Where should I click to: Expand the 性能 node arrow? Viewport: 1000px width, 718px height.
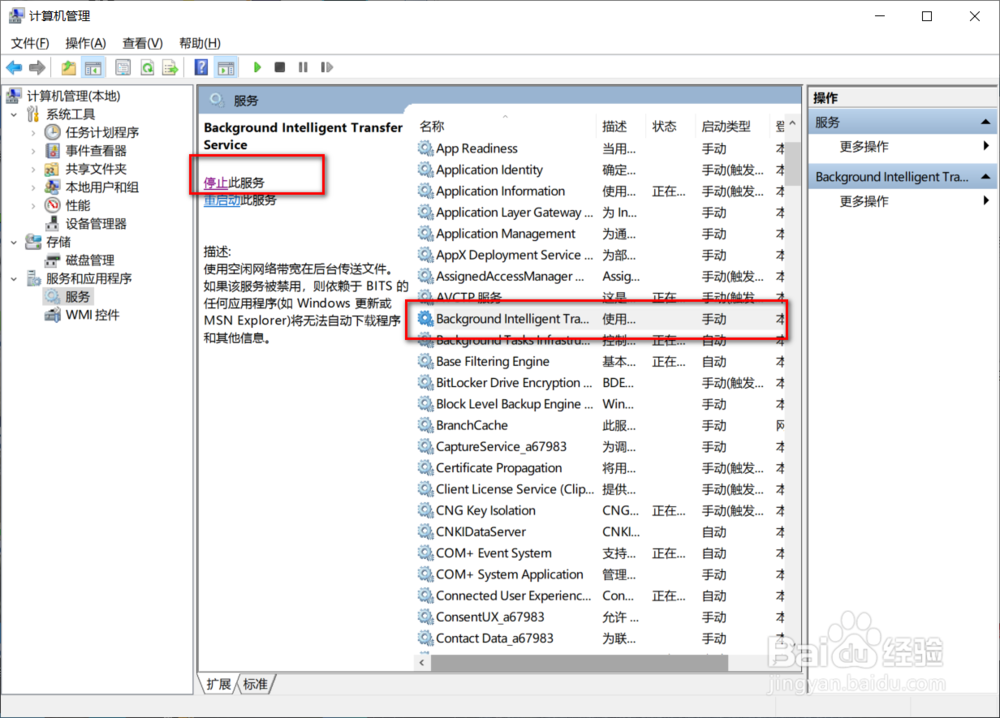pos(33,206)
